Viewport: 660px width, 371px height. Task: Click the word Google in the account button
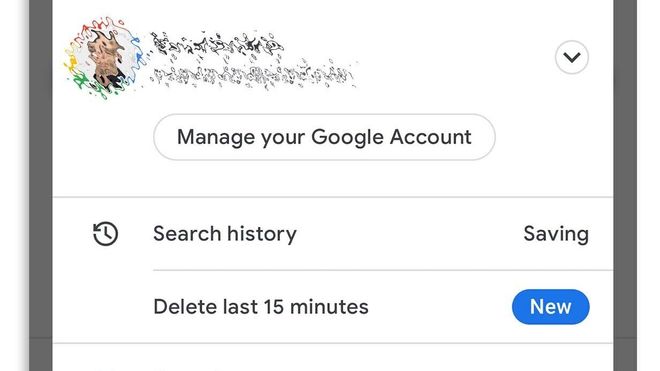(347, 138)
